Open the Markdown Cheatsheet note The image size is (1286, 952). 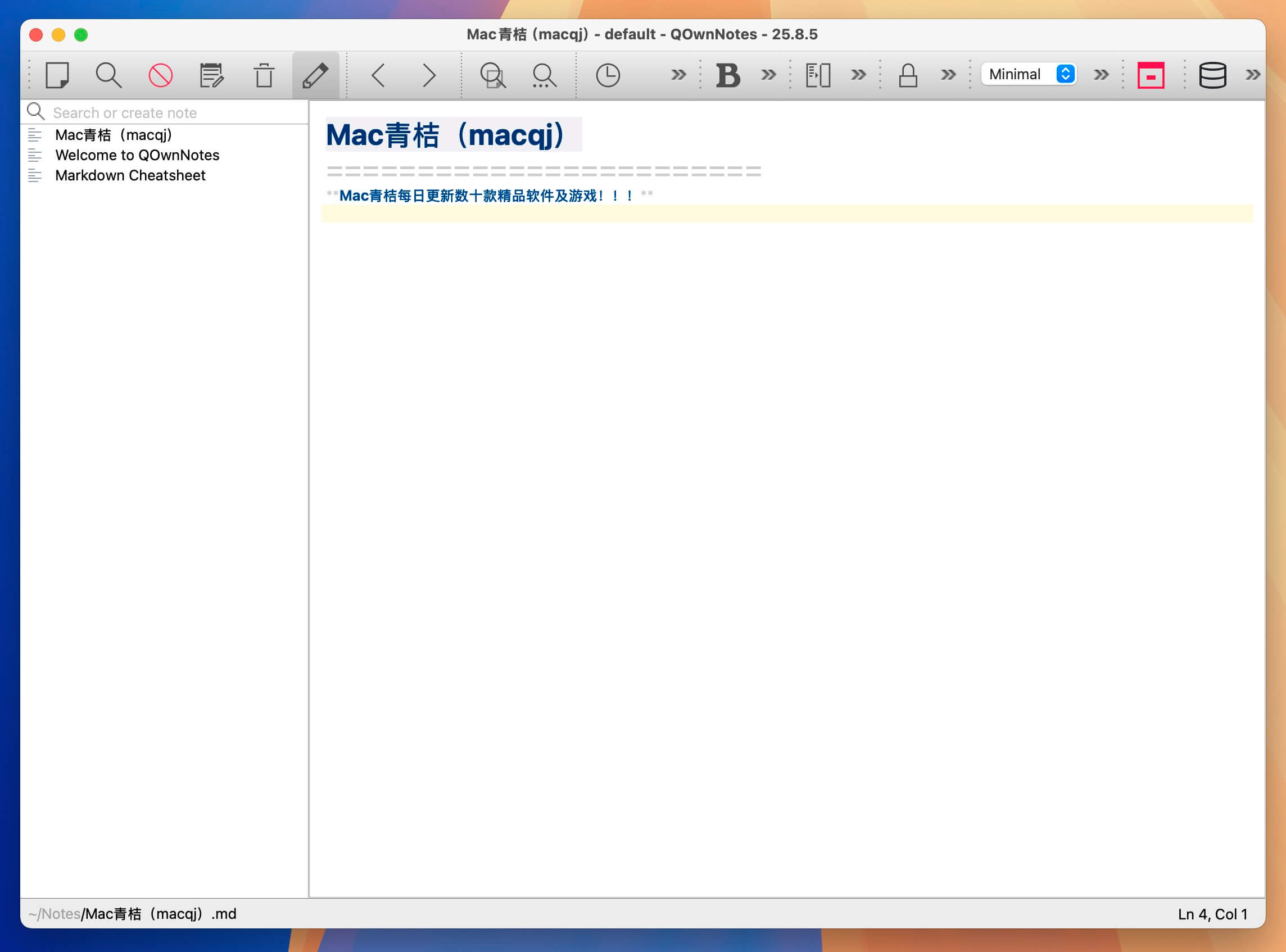click(x=164, y=175)
